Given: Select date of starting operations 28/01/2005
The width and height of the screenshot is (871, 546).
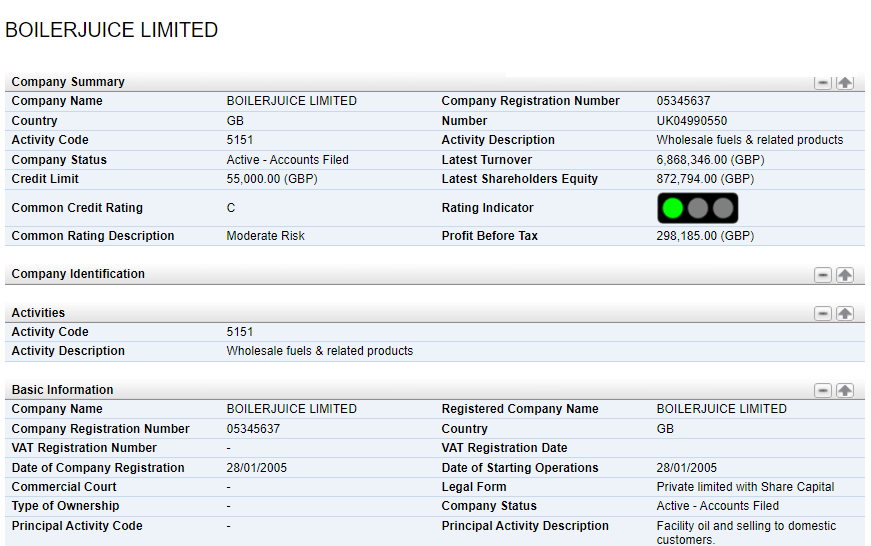Looking at the screenshot, I should click(x=687, y=468).
